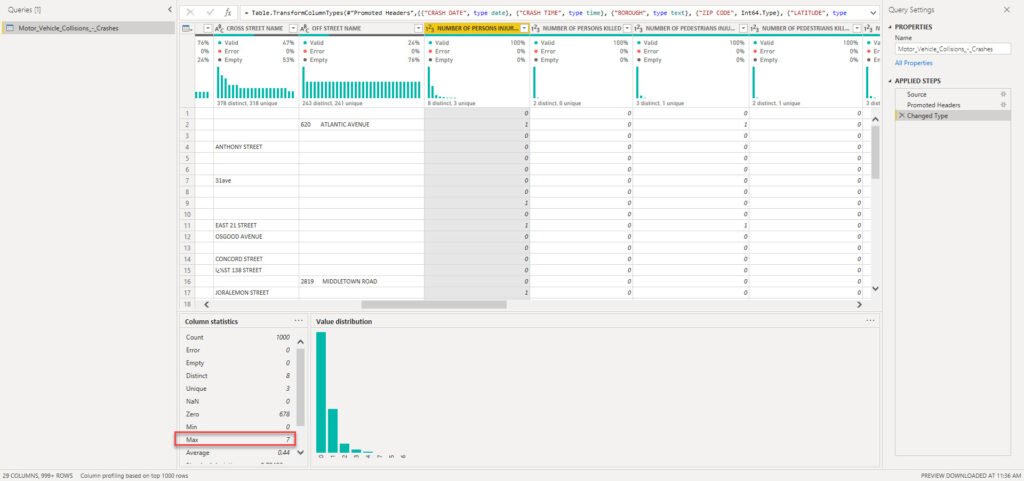
Task: Click the ATLANTIC AVENUE cell
Action: click(362, 124)
